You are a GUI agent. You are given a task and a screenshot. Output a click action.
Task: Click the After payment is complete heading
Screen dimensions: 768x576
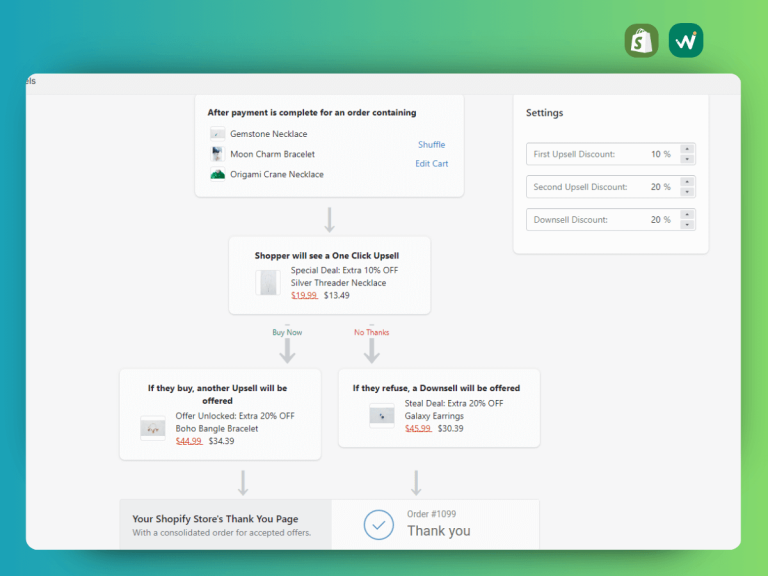[x=312, y=113]
